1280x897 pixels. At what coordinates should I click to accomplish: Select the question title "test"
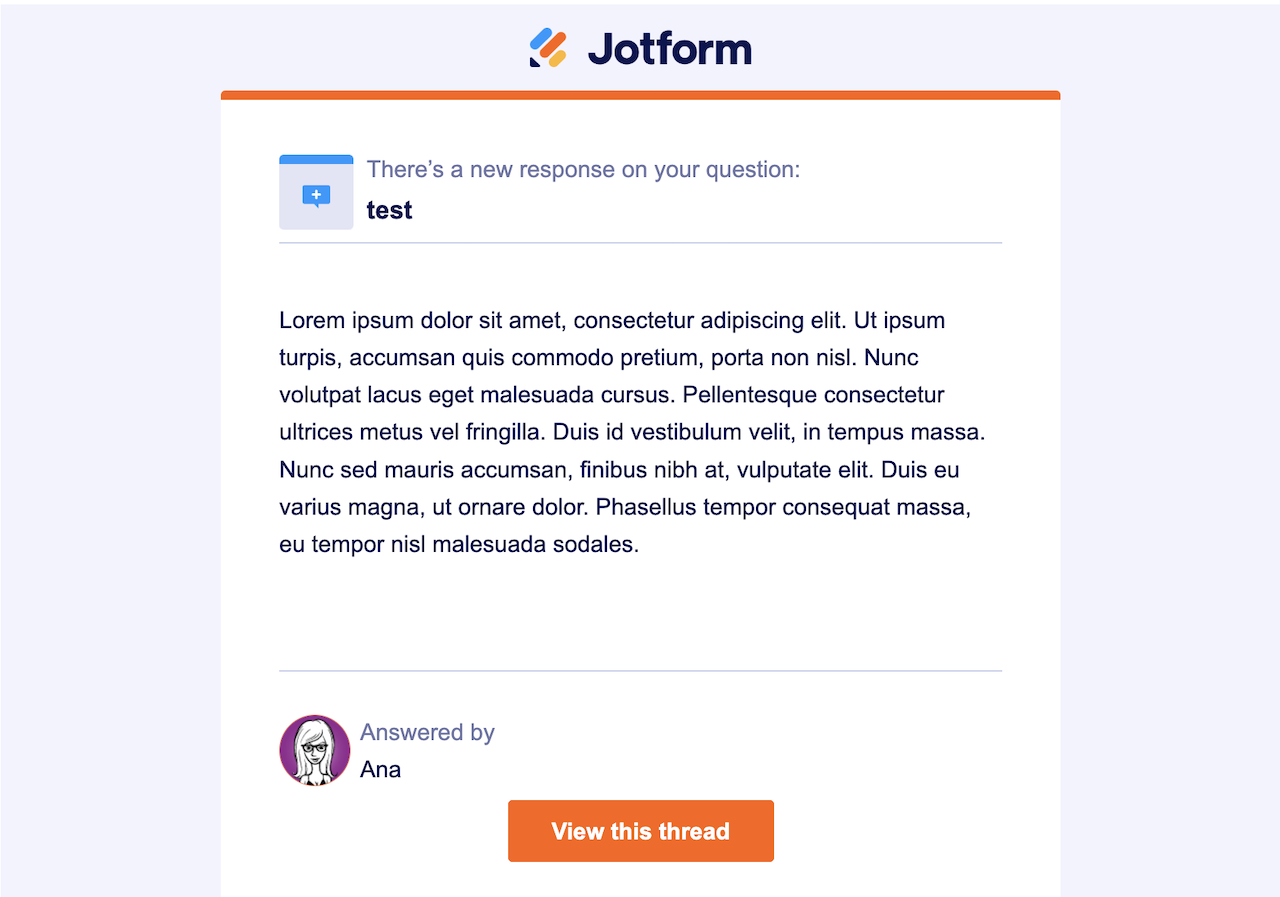coord(389,210)
